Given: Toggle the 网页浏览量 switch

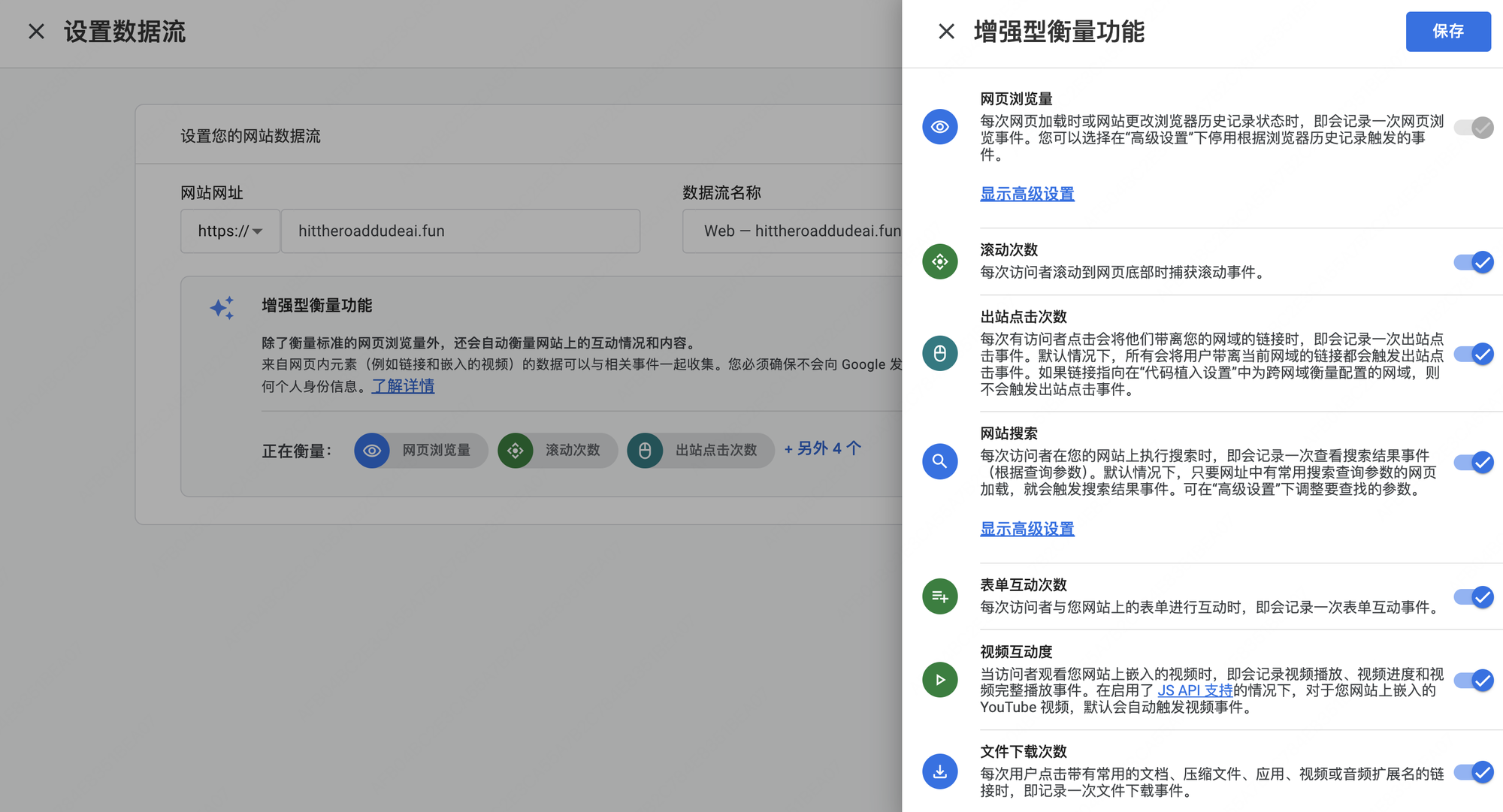Looking at the screenshot, I should (x=1474, y=128).
